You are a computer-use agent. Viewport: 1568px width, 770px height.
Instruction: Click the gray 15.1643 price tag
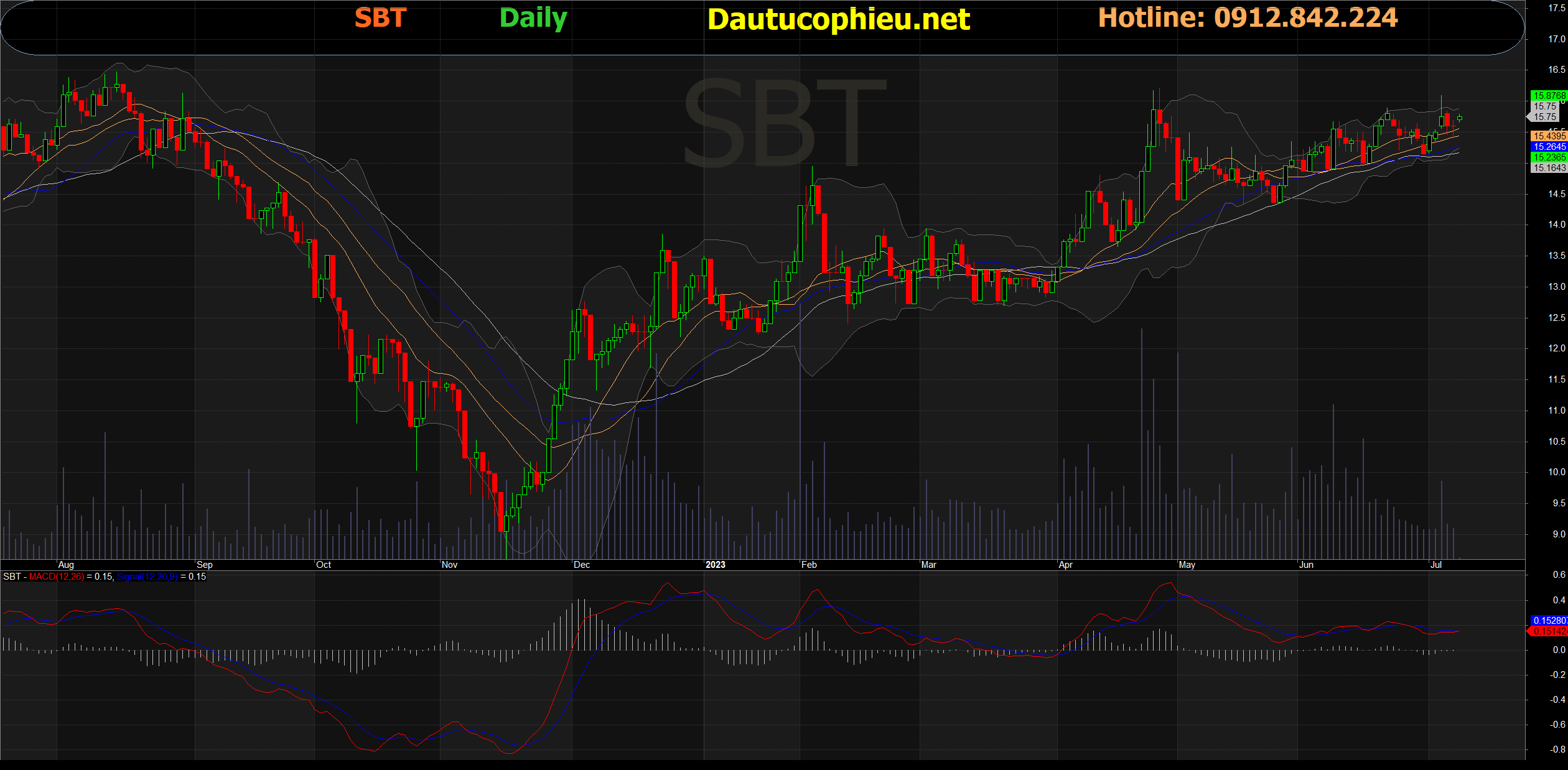[1548, 168]
